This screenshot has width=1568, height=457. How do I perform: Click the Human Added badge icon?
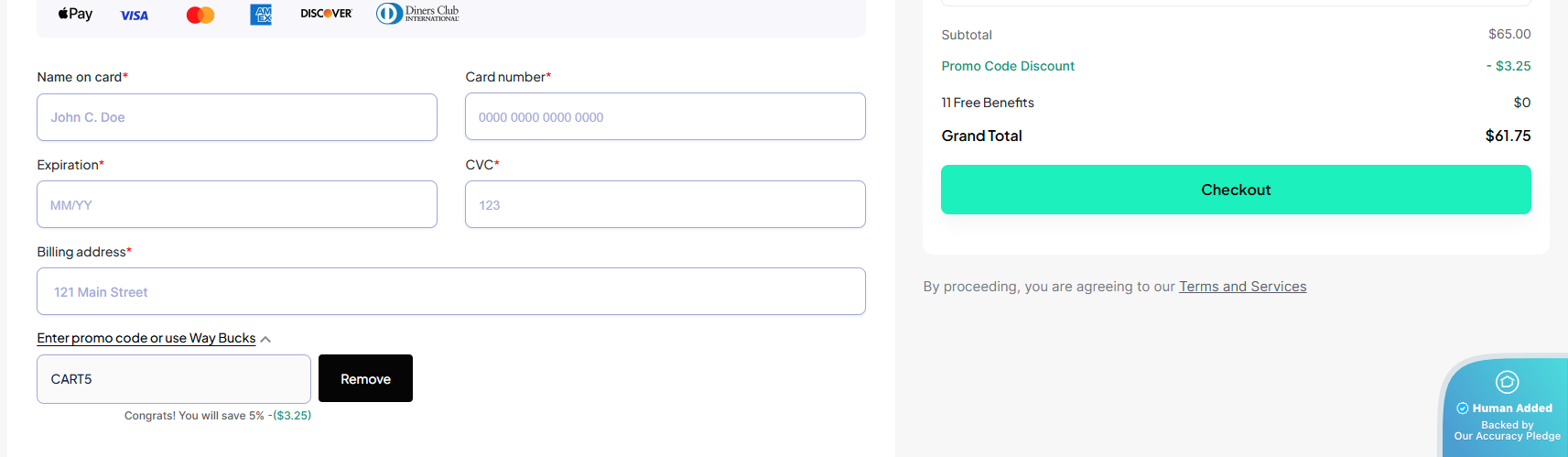(x=1507, y=382)
